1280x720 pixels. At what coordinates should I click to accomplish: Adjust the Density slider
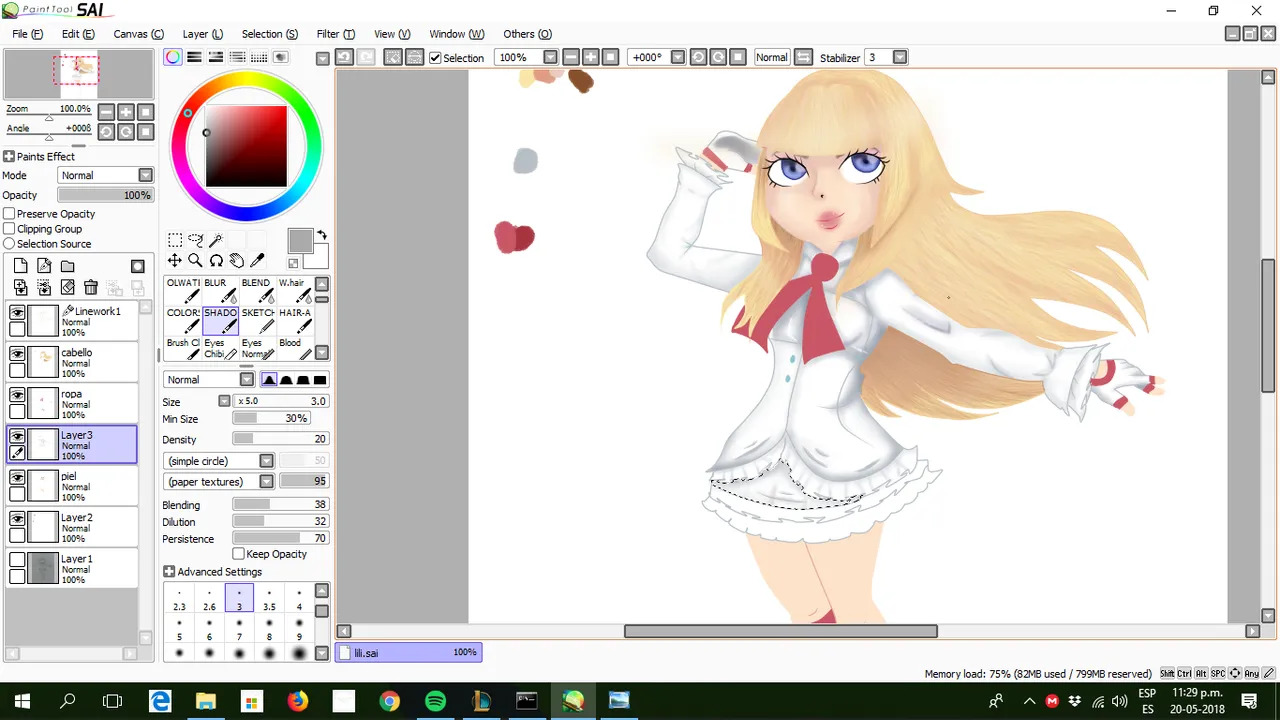pyautogui.click(x=280, y=439)
